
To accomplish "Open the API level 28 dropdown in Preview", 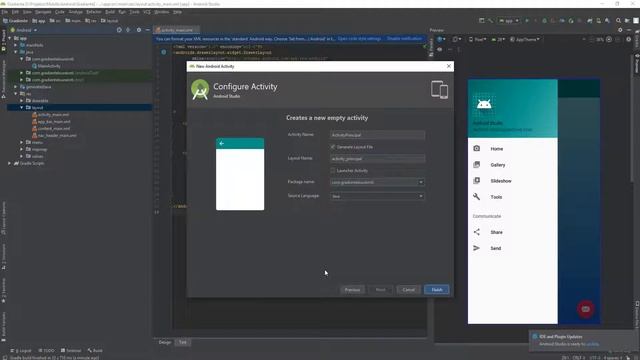I will click(x=498, y=40).
